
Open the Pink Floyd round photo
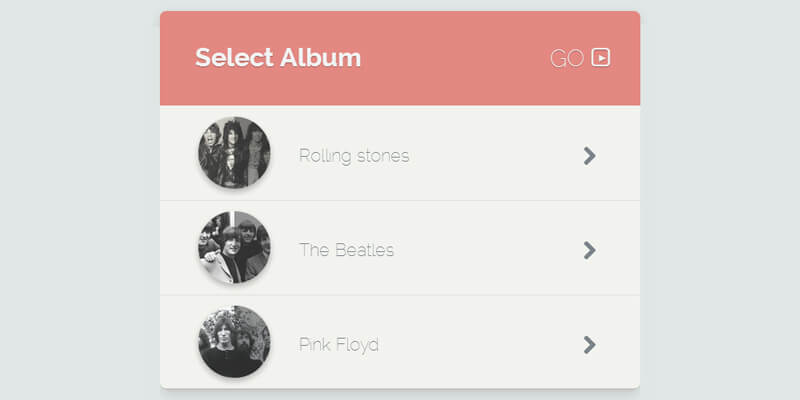pyautogui.click(x=234, y=342)
